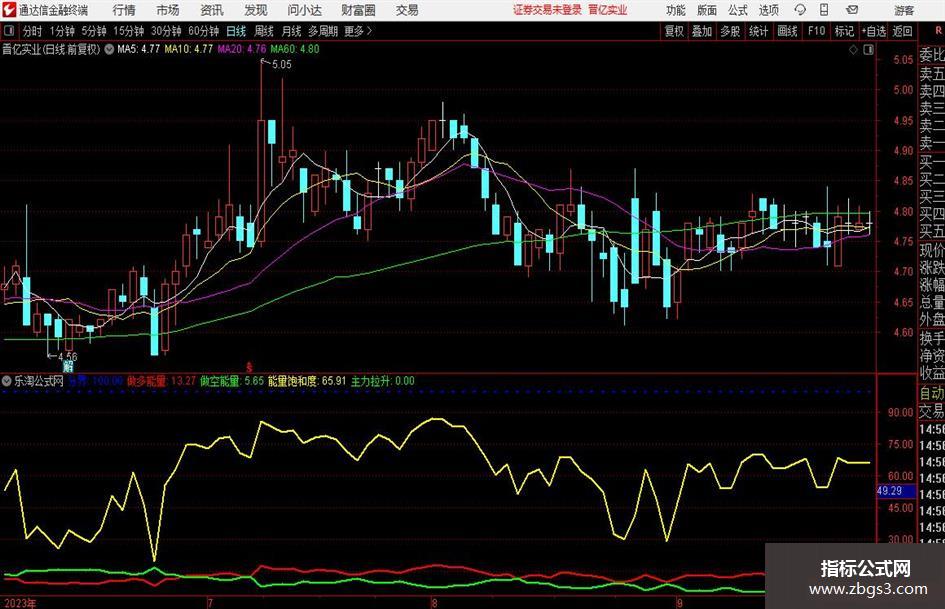Open the 功能 menu
The image size is (945, 609).
pos(676,10)
